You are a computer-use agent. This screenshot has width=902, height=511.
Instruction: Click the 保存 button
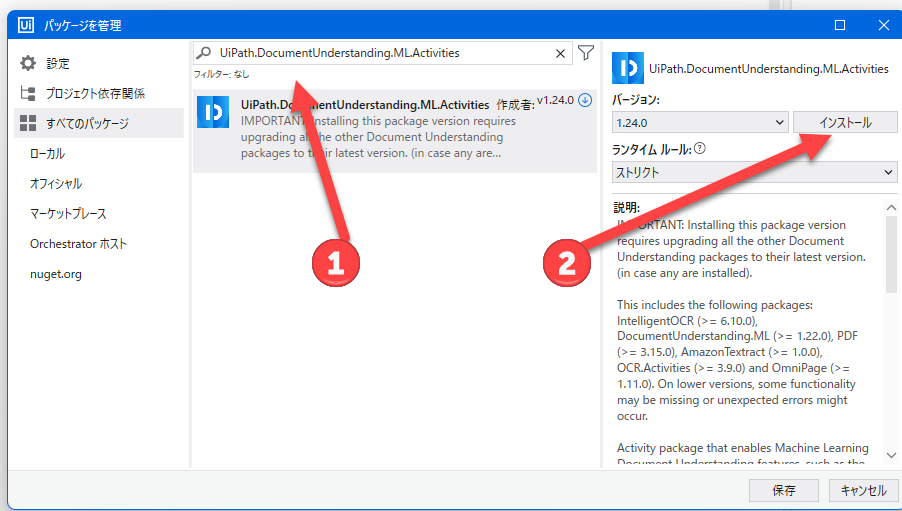point(783,490)
